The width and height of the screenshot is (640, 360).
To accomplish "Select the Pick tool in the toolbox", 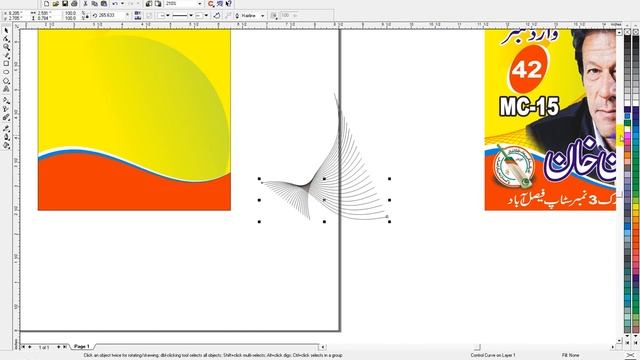I will 6,31.
